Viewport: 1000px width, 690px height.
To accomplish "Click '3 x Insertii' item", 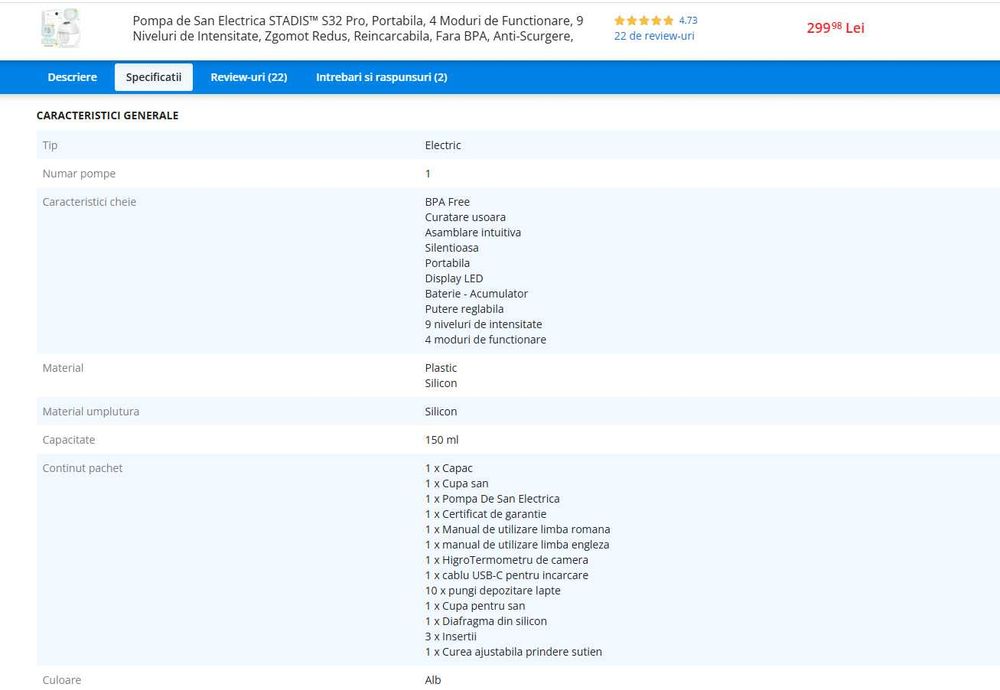I will click(450, 636).
